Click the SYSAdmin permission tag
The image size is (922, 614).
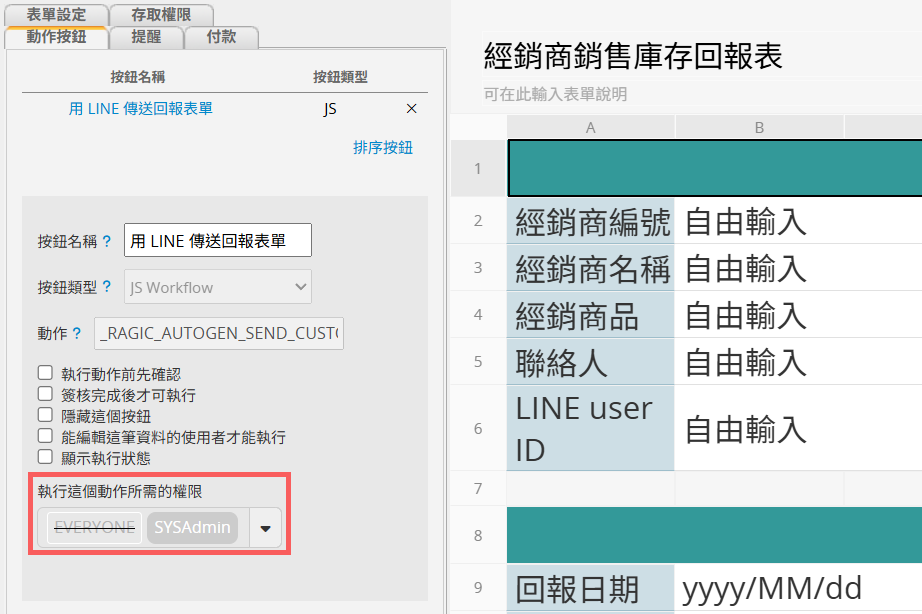[x=192, y=527]
